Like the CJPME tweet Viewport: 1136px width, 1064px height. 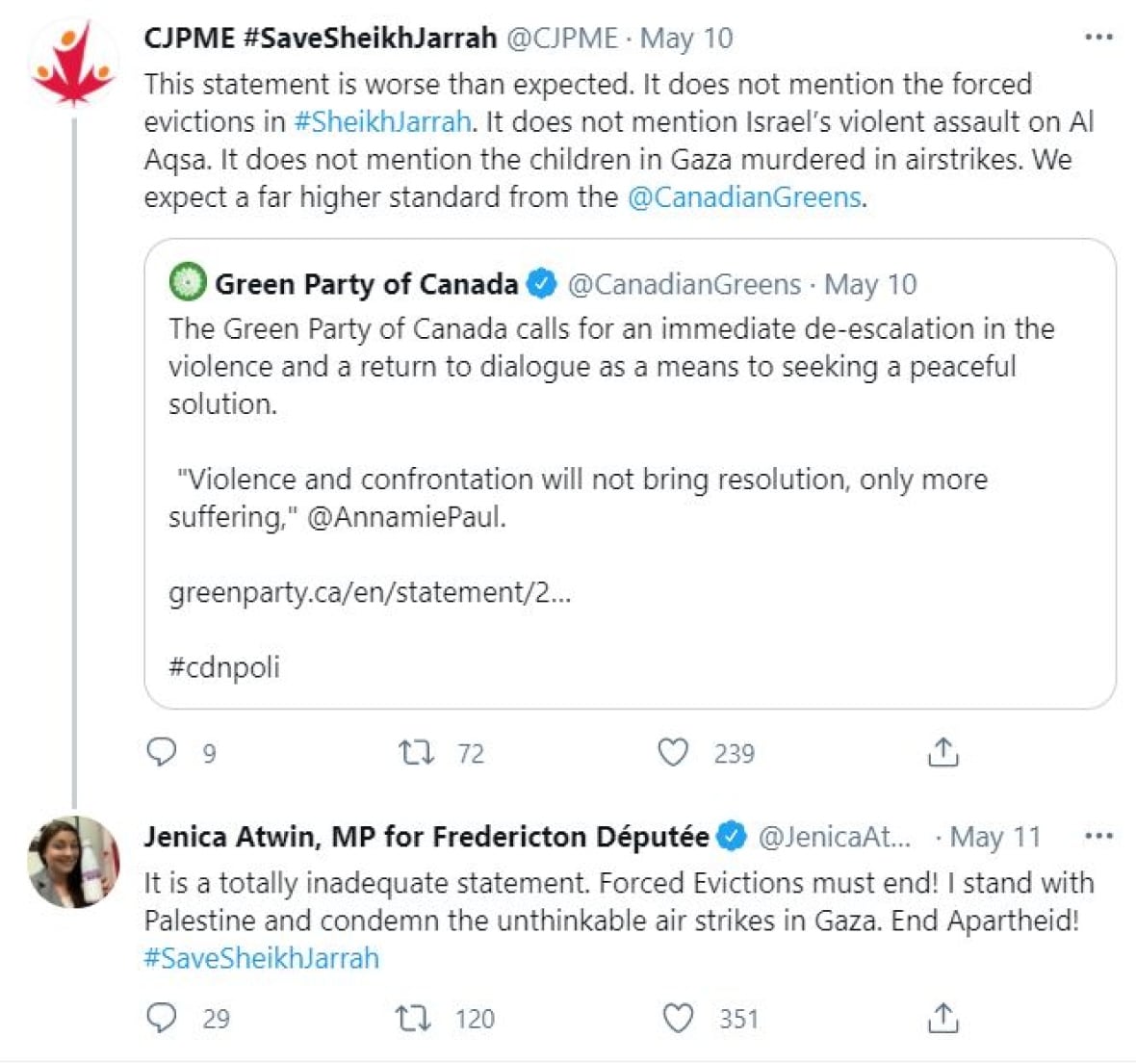[673, 752]
